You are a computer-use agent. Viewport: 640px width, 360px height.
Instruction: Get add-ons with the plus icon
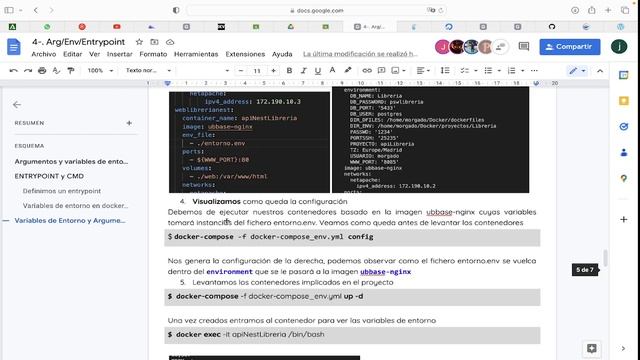point(623,220)
